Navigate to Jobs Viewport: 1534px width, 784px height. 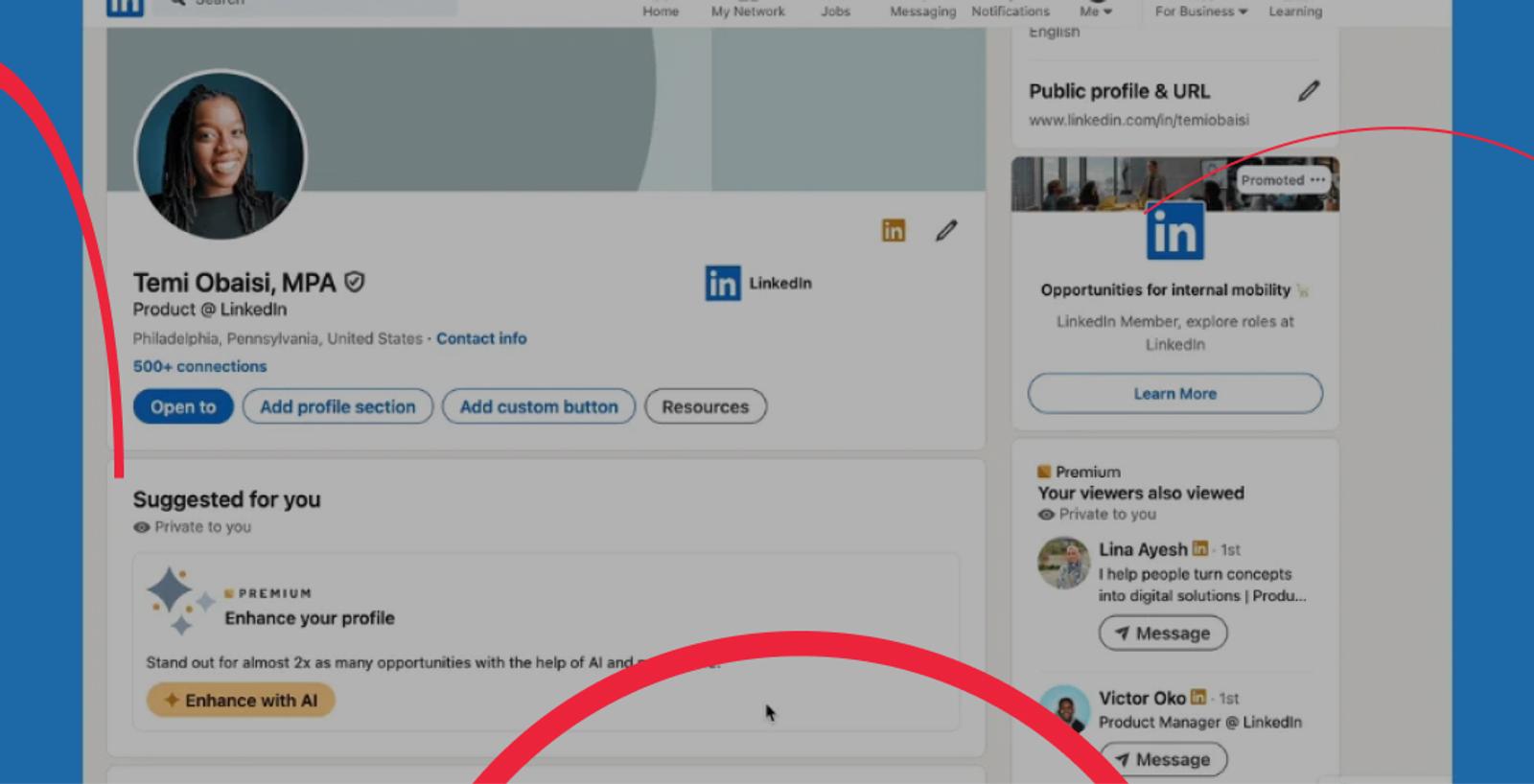[835, 11]
